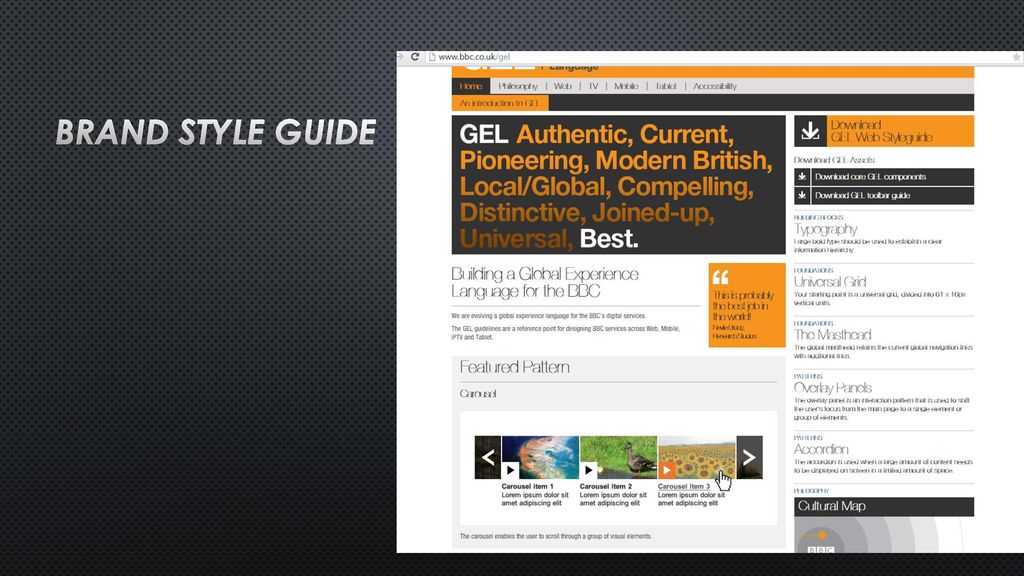This screenshot has width=1024, height=576.
Task: Reload the page with the browser refresh icon
Action: [x=415, y=57]
